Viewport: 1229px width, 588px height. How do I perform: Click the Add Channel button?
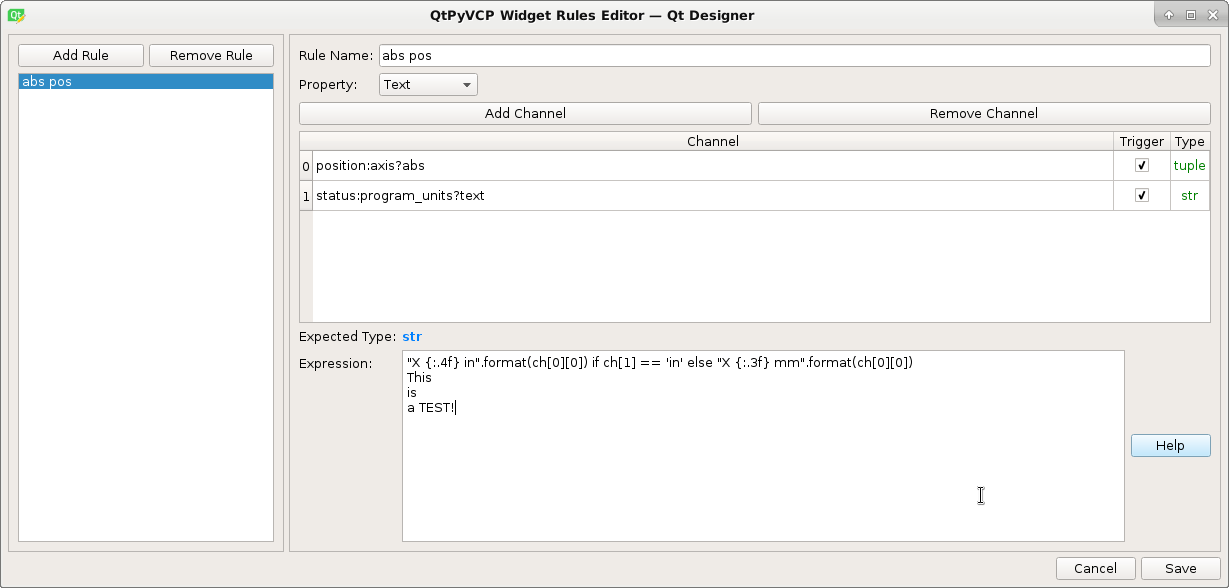click(x=525, y=113)
